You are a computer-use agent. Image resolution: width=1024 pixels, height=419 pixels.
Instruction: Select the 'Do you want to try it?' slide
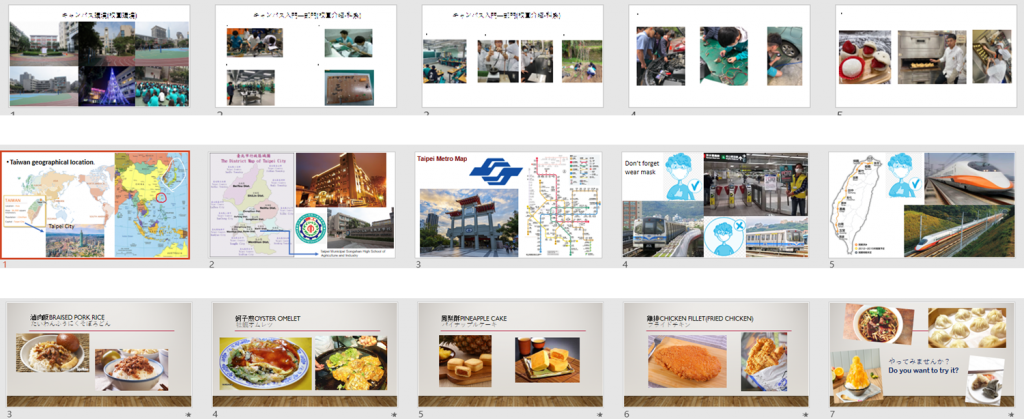tap(920, 354)
